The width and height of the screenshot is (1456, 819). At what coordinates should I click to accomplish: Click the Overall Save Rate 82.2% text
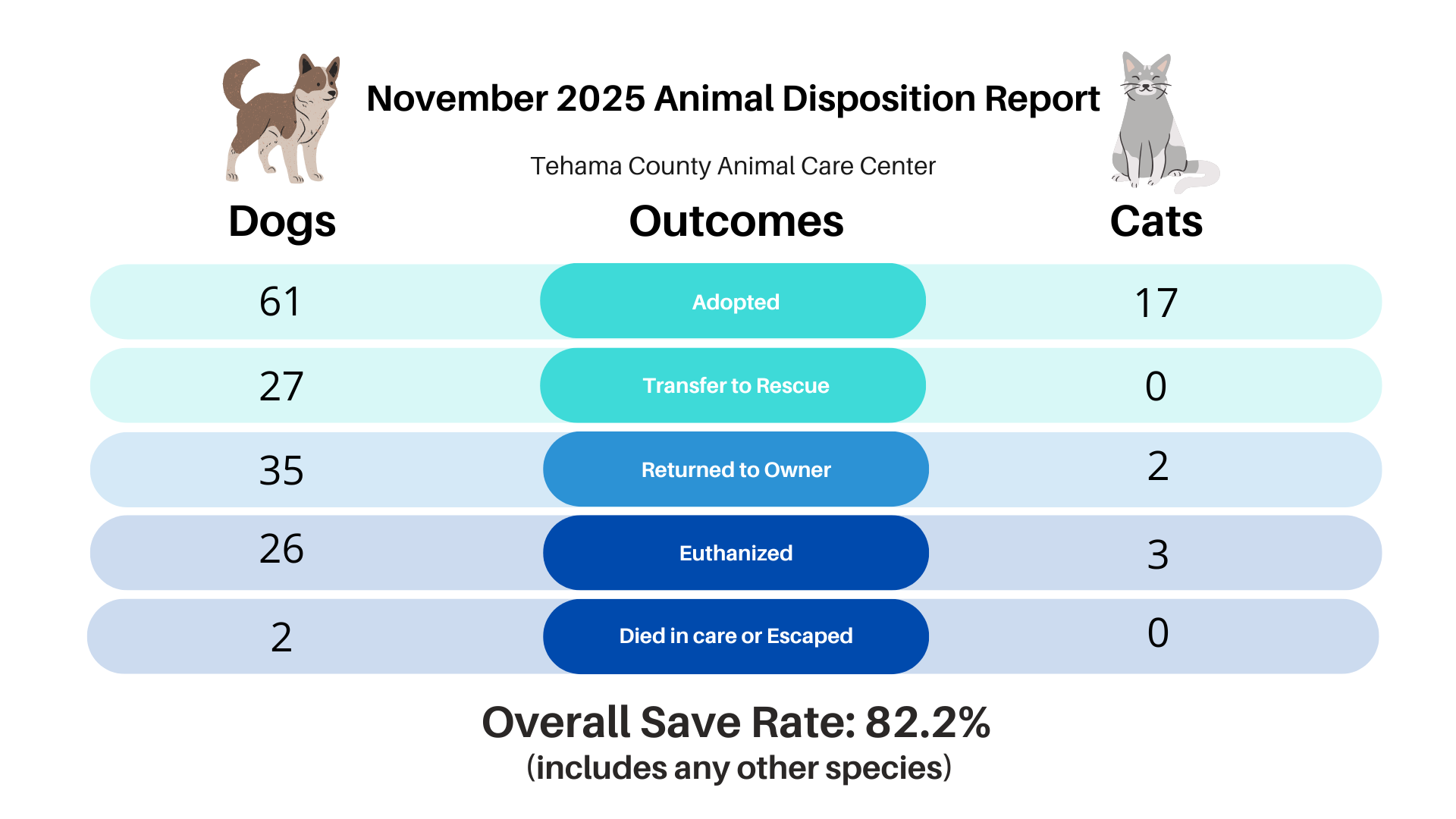[x=736, y=722]
